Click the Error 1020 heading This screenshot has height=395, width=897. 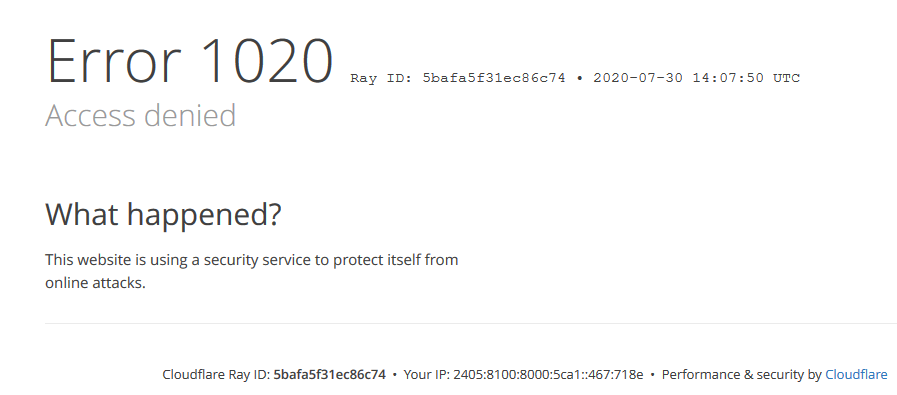[x=189, y=61]
